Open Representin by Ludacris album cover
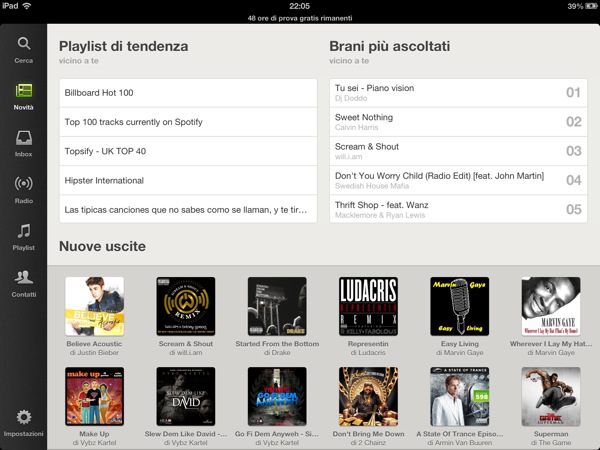Screen dimensions: 600x450 (x=368, y=306)
